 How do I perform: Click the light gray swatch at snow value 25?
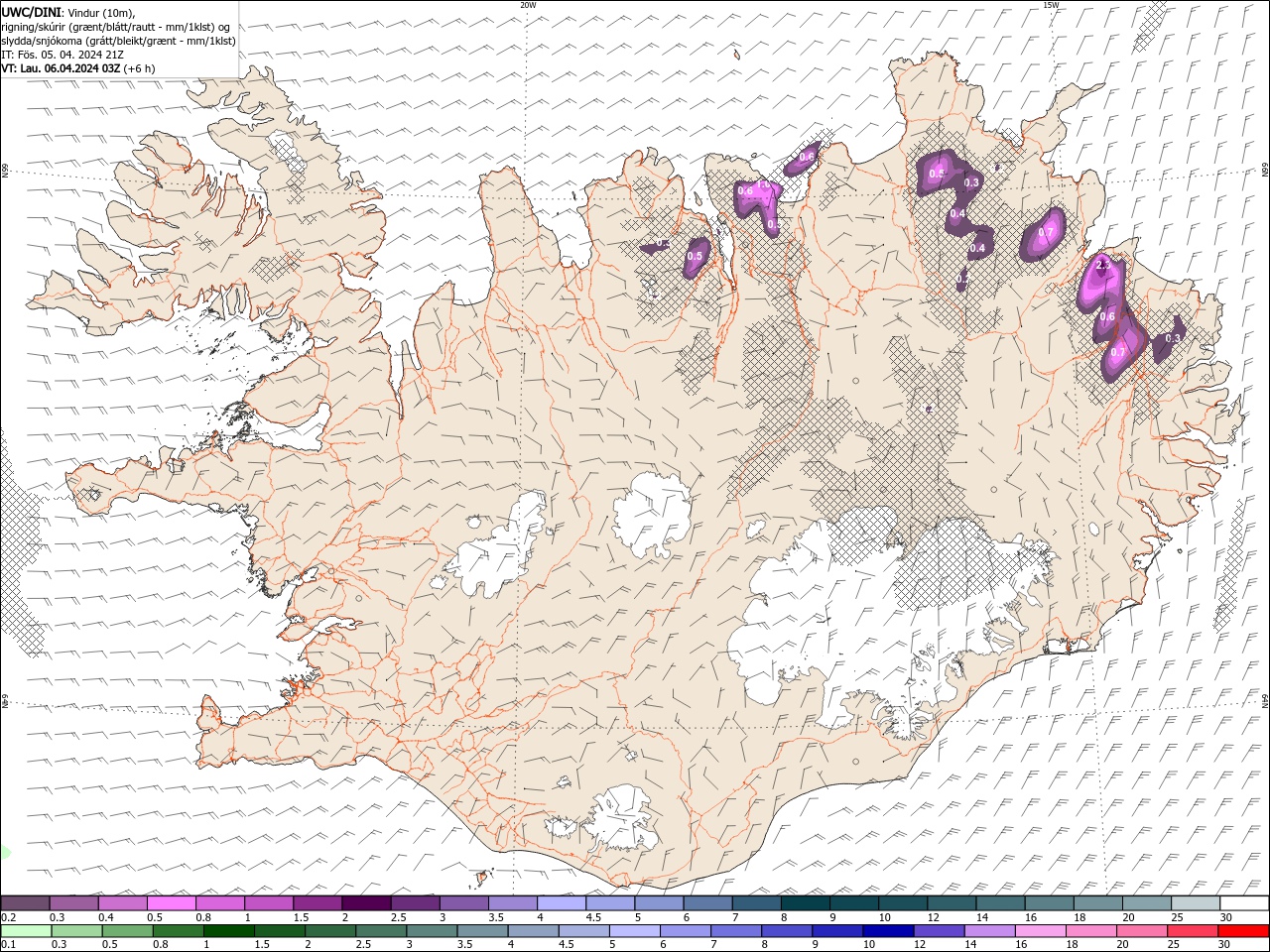pyautogui.click(x=1195, y=903)
